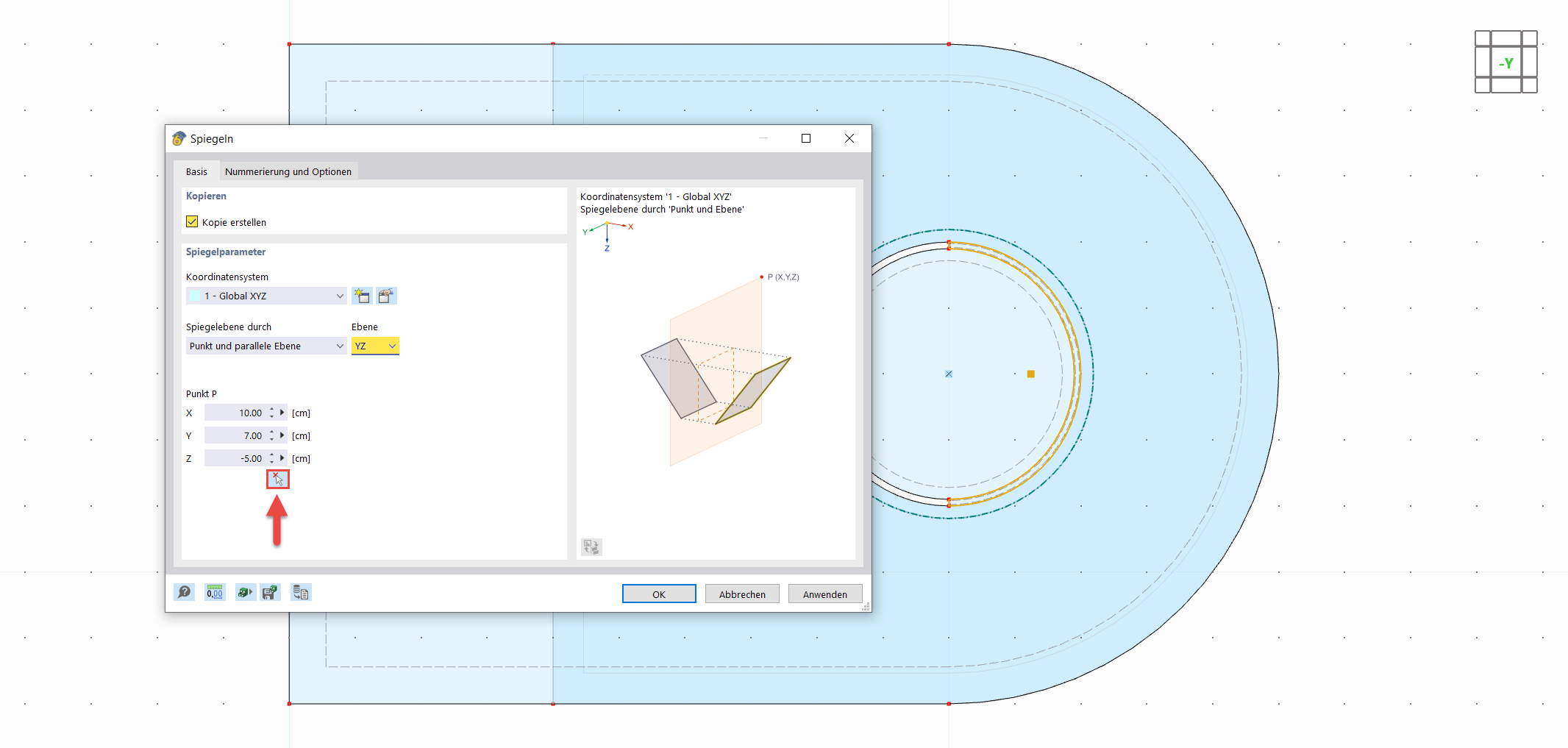Enable the -Y view on navigation cube
1568x748 pixels.
click(1505, 63)
